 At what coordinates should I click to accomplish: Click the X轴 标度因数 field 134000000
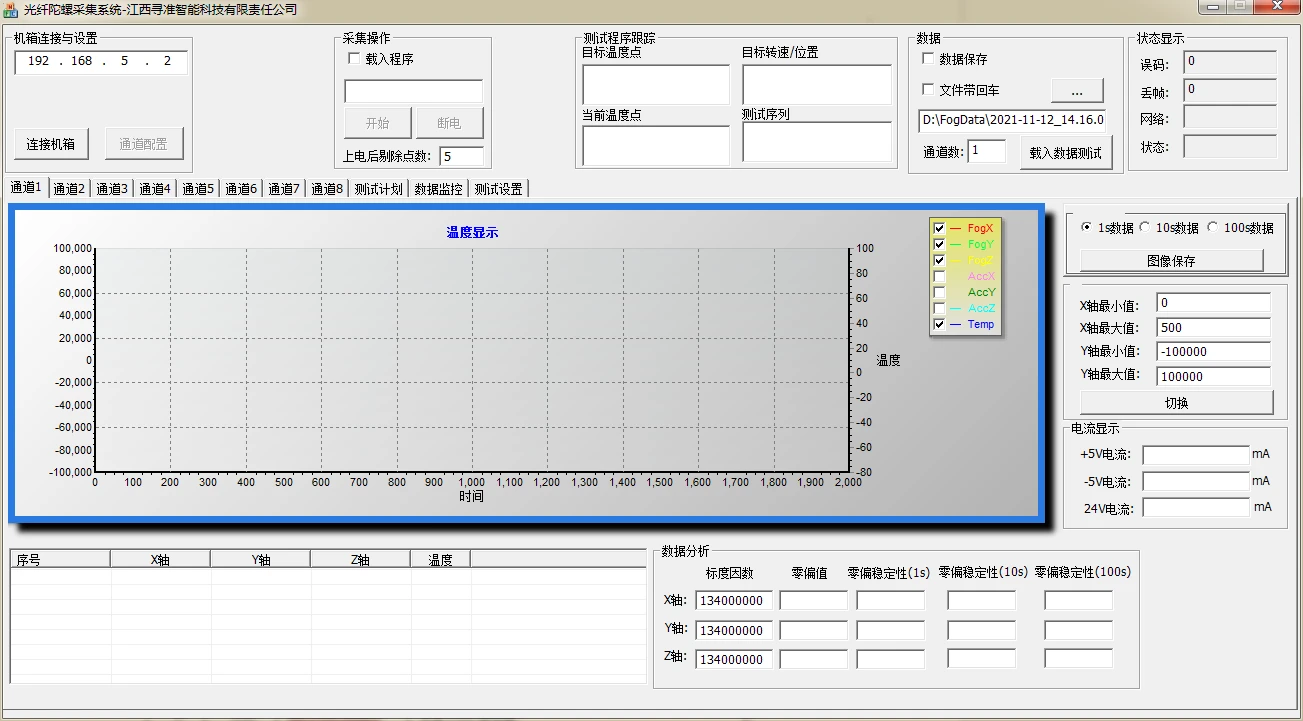coord(733,601)
